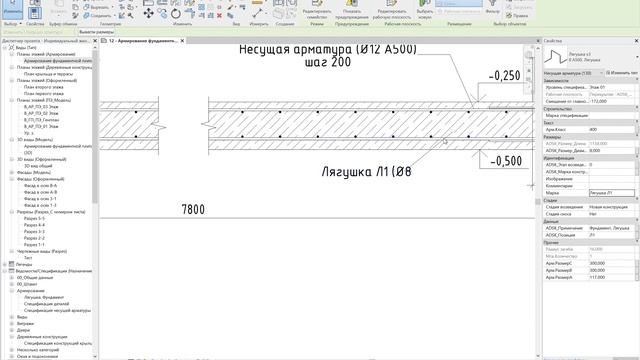The image size is (640, 360).
Task: Click the Стадия возведения value Новая конструкция
Action: [x=612, y=207]
